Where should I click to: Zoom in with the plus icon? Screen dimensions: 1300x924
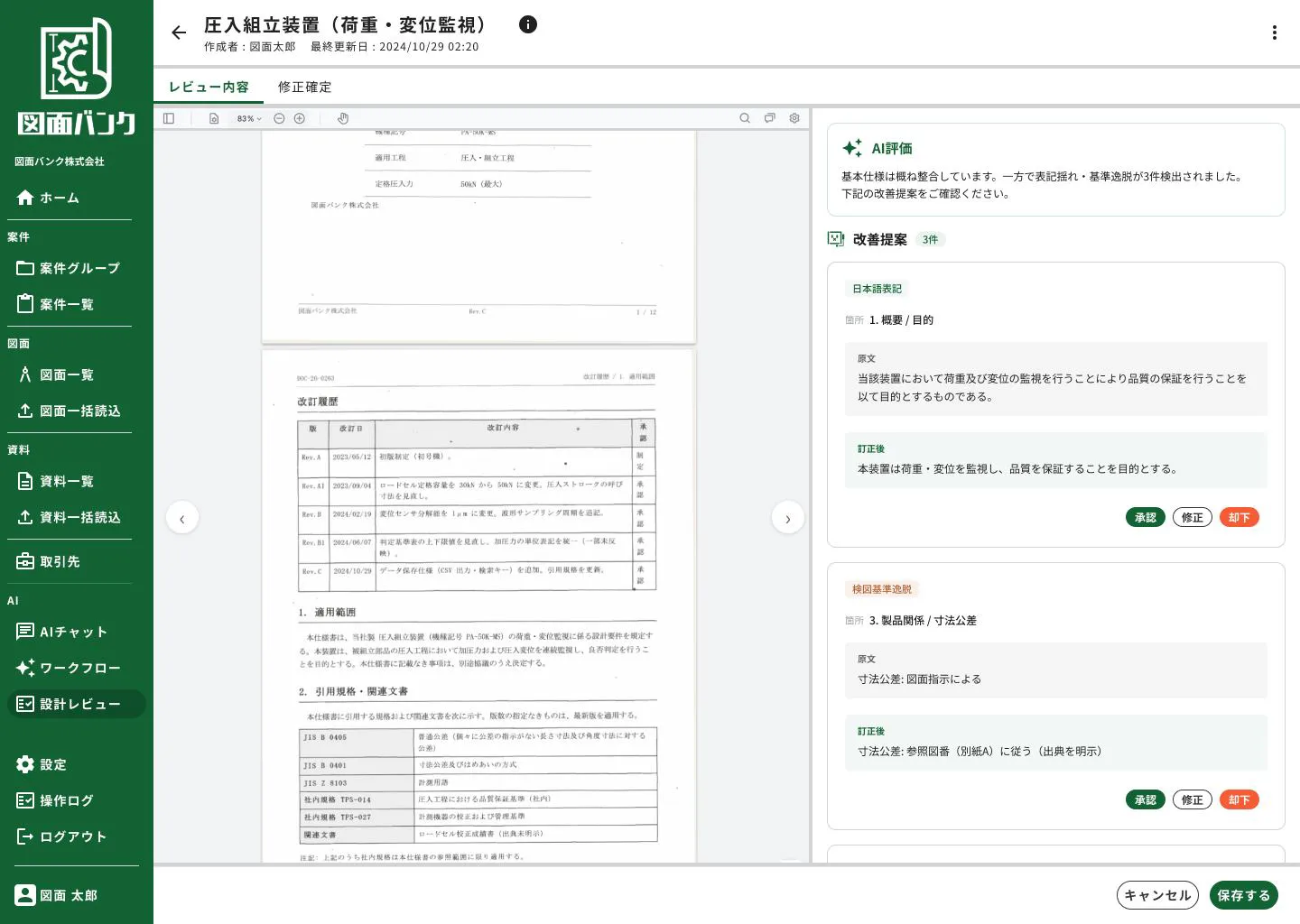(x=300, y=118)
